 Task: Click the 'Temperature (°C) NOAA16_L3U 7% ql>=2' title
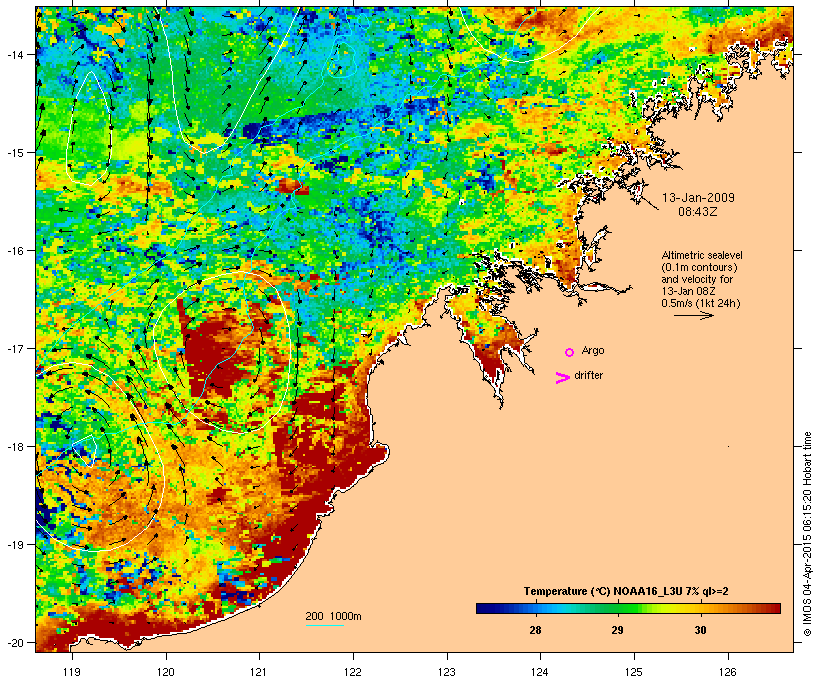[626, 591]
